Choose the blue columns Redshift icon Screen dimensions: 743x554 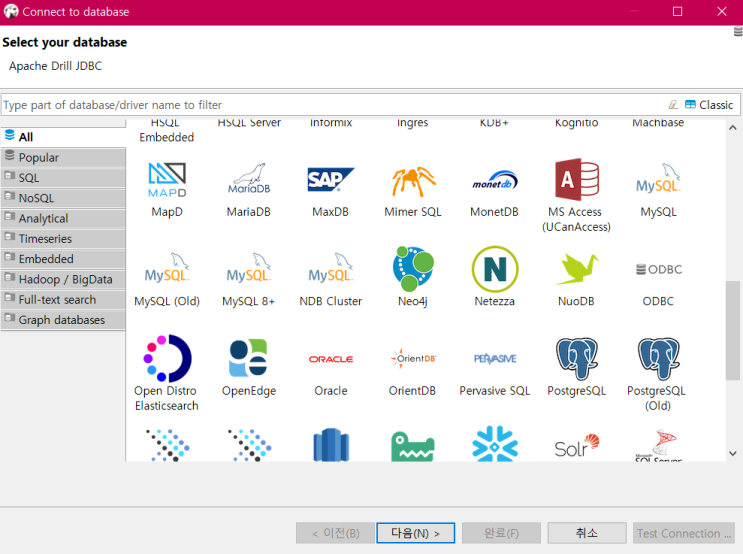click(x=331, y=445)
